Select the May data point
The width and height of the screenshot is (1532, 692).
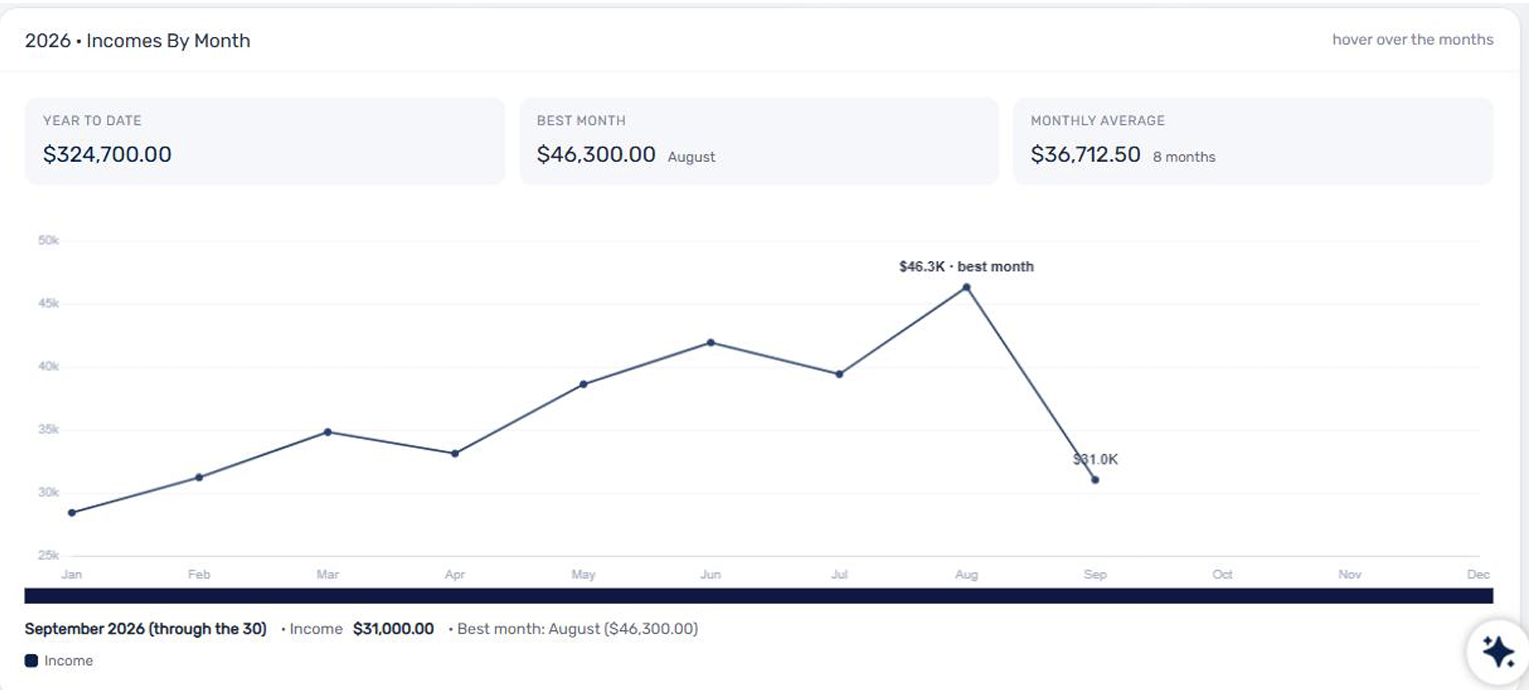click(583, 384)
